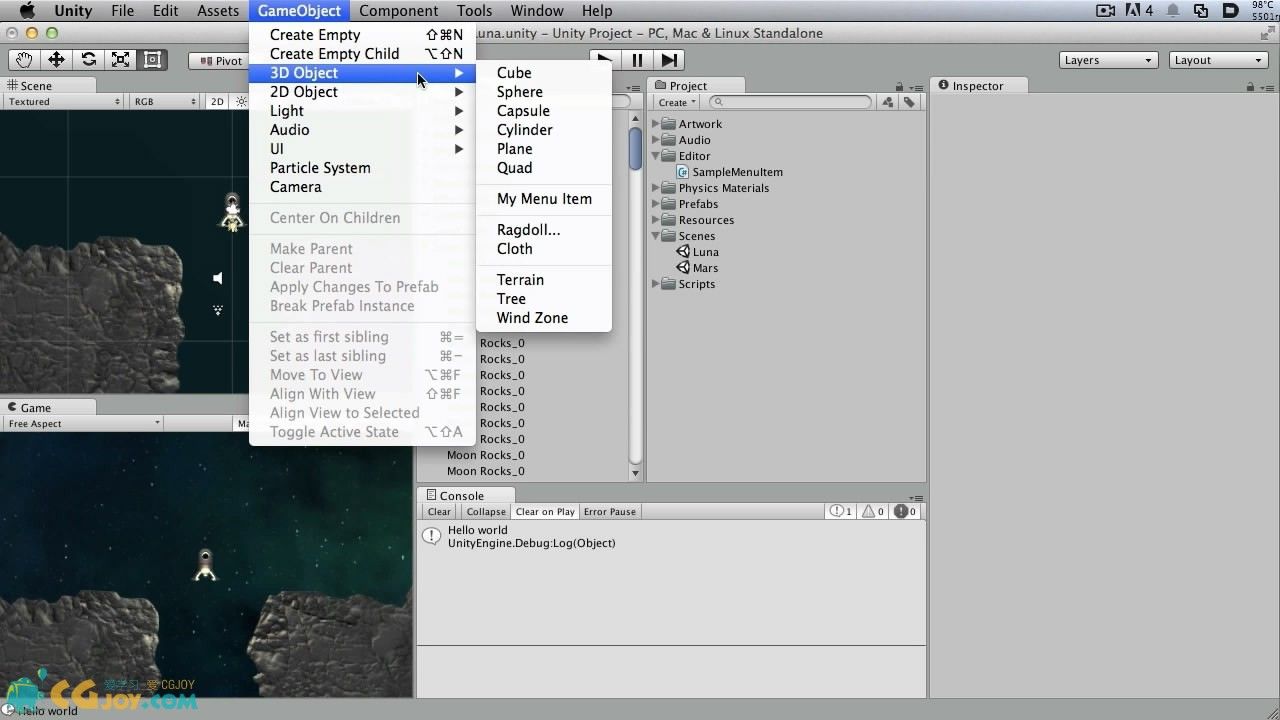Toggle the Project panel lock icon
The width and height of the screenshot is (1280, 720).
point(899,87)
